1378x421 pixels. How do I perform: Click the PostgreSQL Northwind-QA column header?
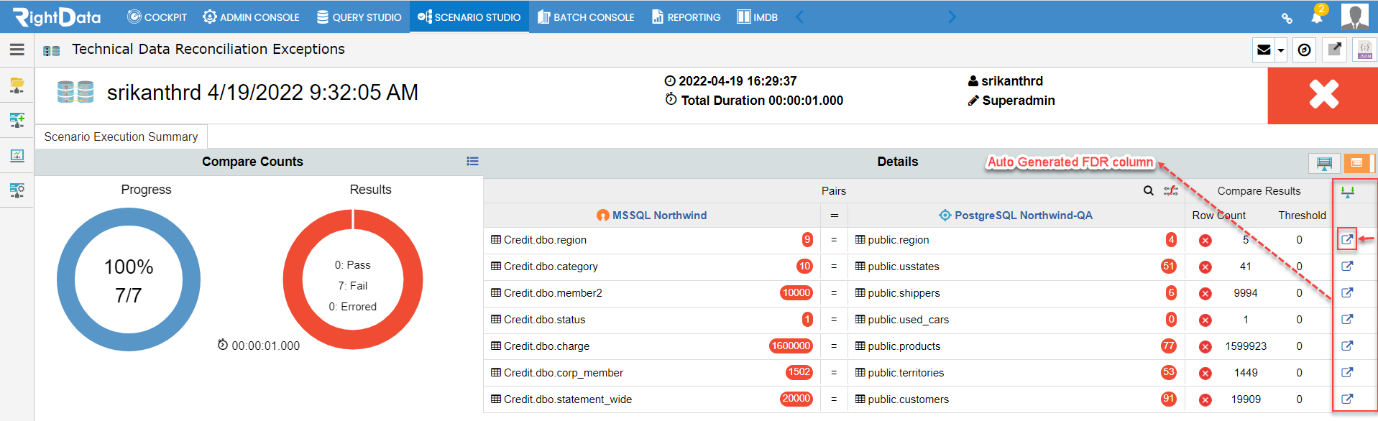tap(1015, 214)
